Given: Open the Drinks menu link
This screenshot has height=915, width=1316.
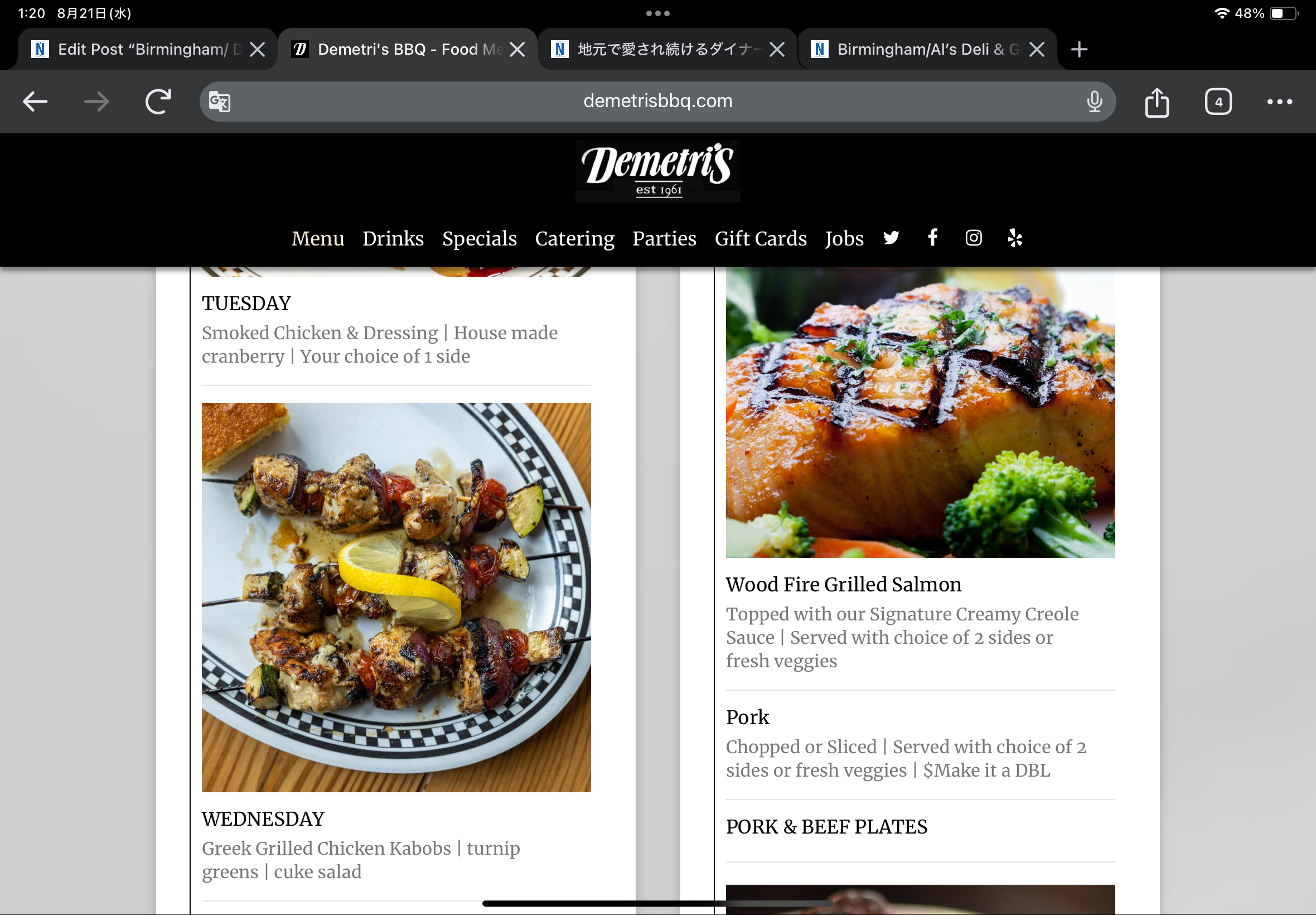Looking at the screenshot, I should click(393, 238).
